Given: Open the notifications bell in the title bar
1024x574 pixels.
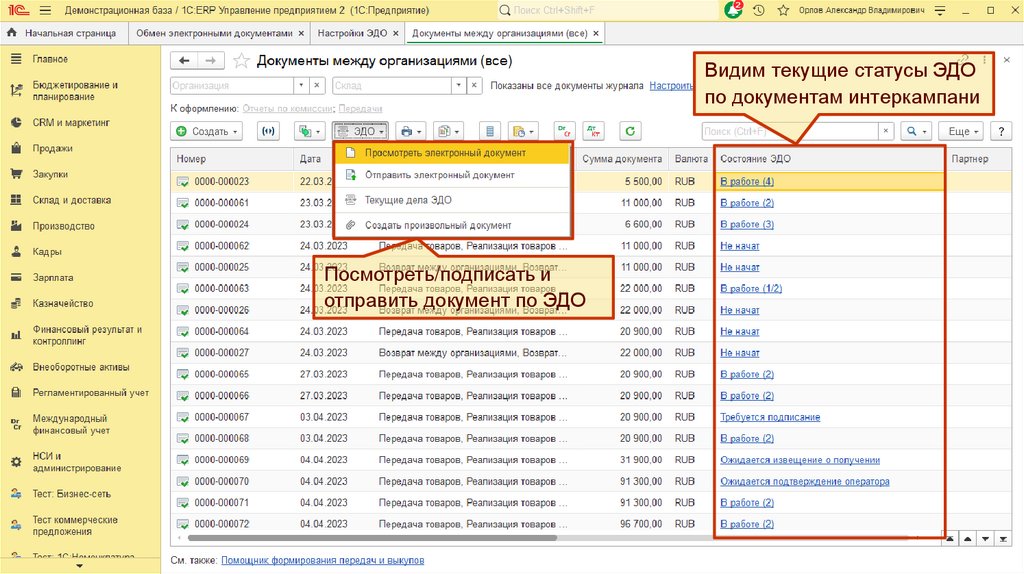Looking at the screenshot, I should (734, 10).
